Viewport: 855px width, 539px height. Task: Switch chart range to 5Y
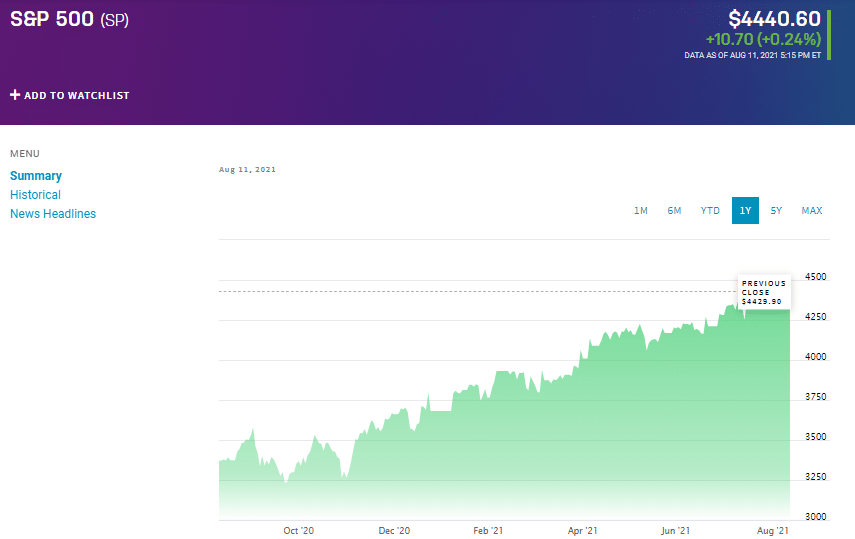(x=776, y=211)
